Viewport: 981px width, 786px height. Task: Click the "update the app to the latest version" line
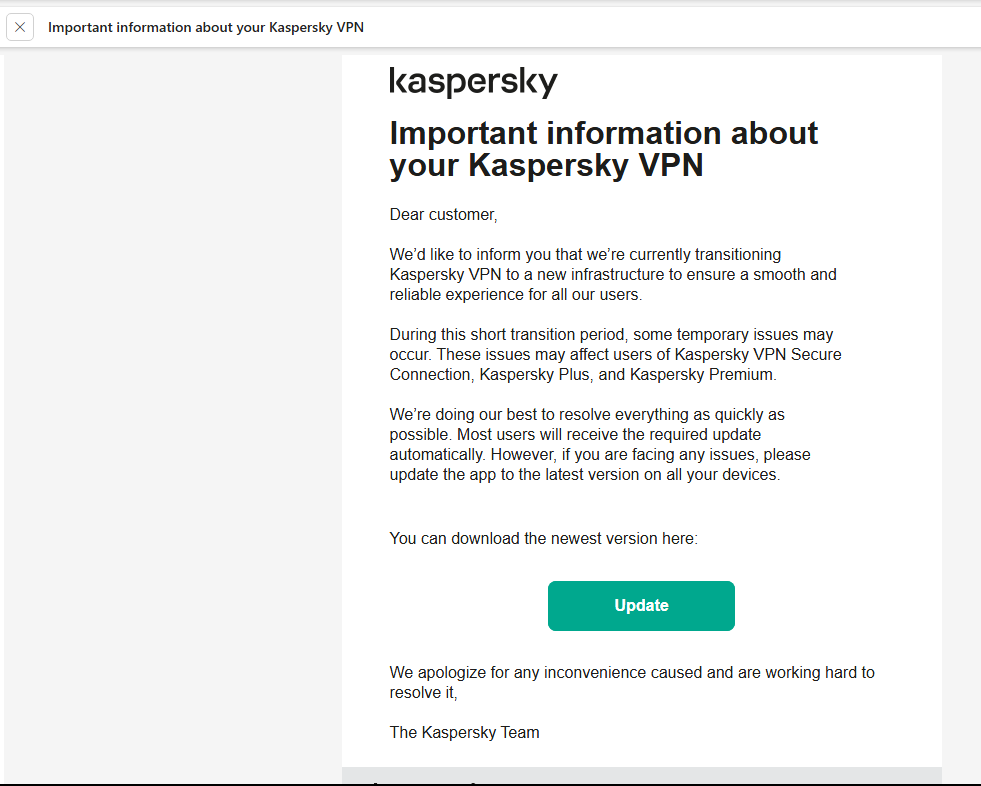(x=584, y=474)
